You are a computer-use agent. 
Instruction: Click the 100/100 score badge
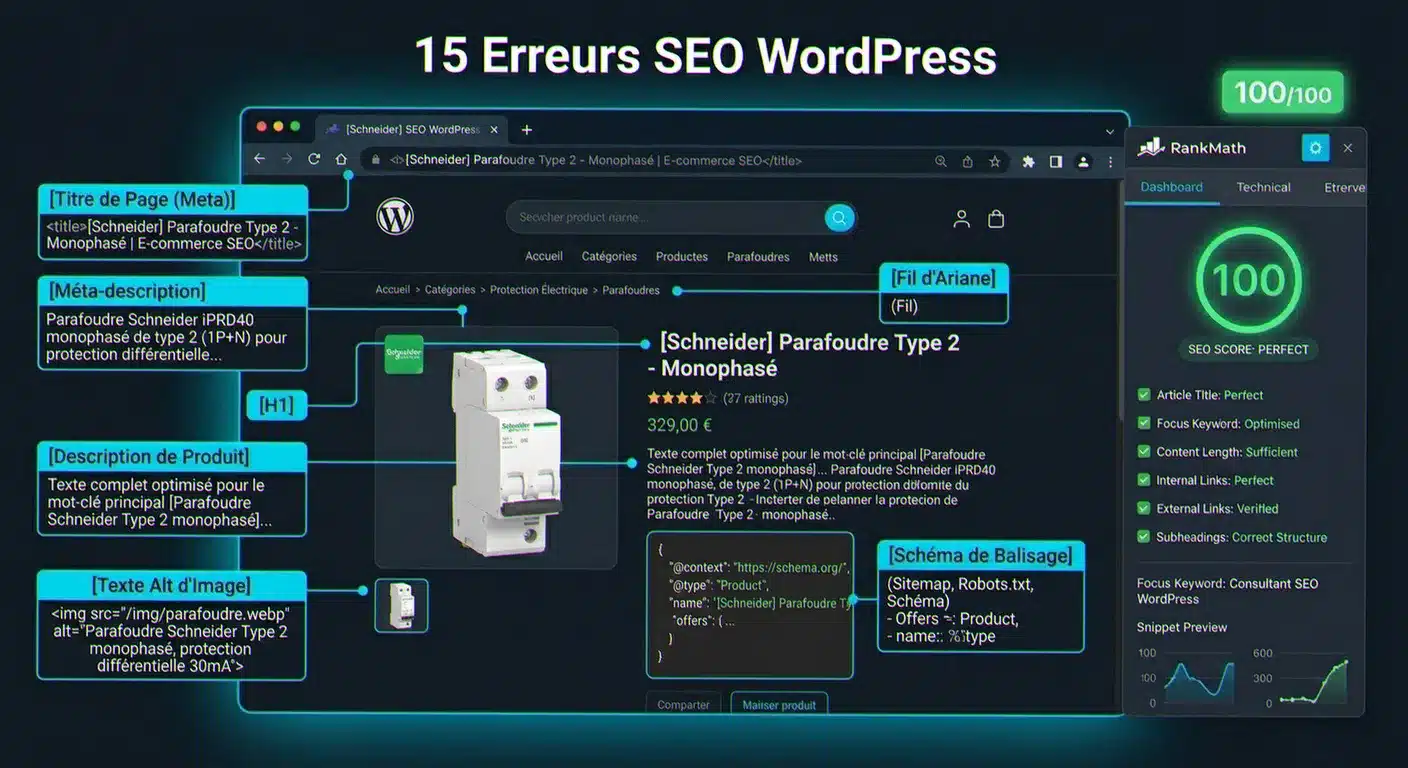point(1282,93)
